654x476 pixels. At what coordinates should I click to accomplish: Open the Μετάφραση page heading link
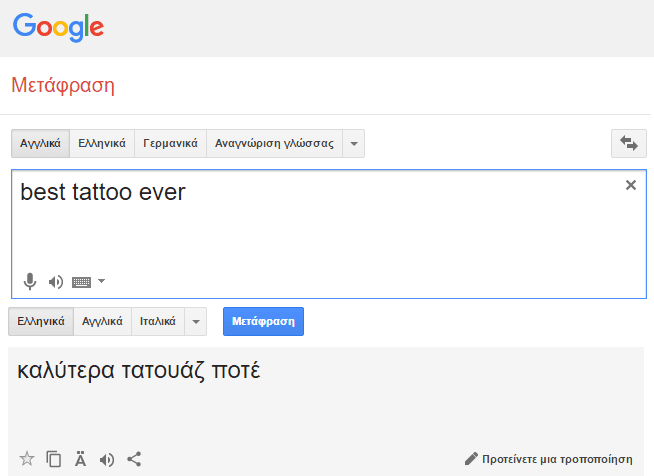pos(63,86)
